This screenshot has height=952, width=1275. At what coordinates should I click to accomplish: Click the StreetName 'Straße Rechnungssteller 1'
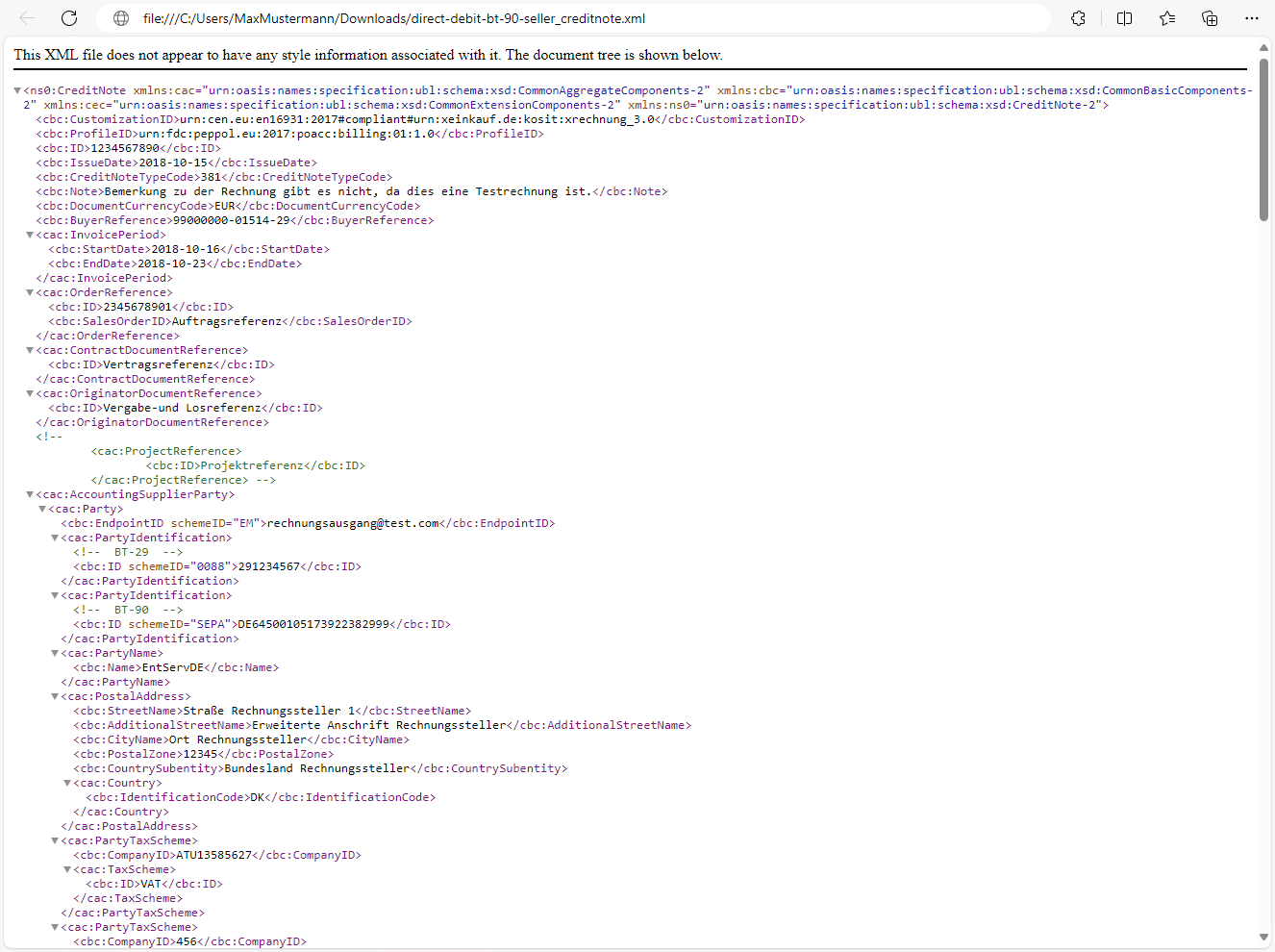click(x=269, y=711)
